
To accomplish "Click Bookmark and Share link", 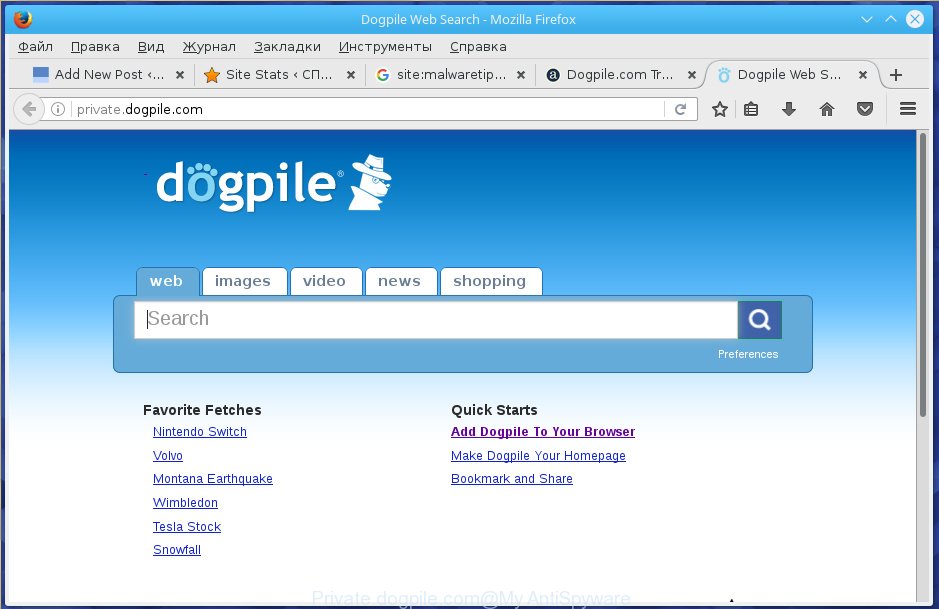I will pyautogui.click(x=512, y=479).
